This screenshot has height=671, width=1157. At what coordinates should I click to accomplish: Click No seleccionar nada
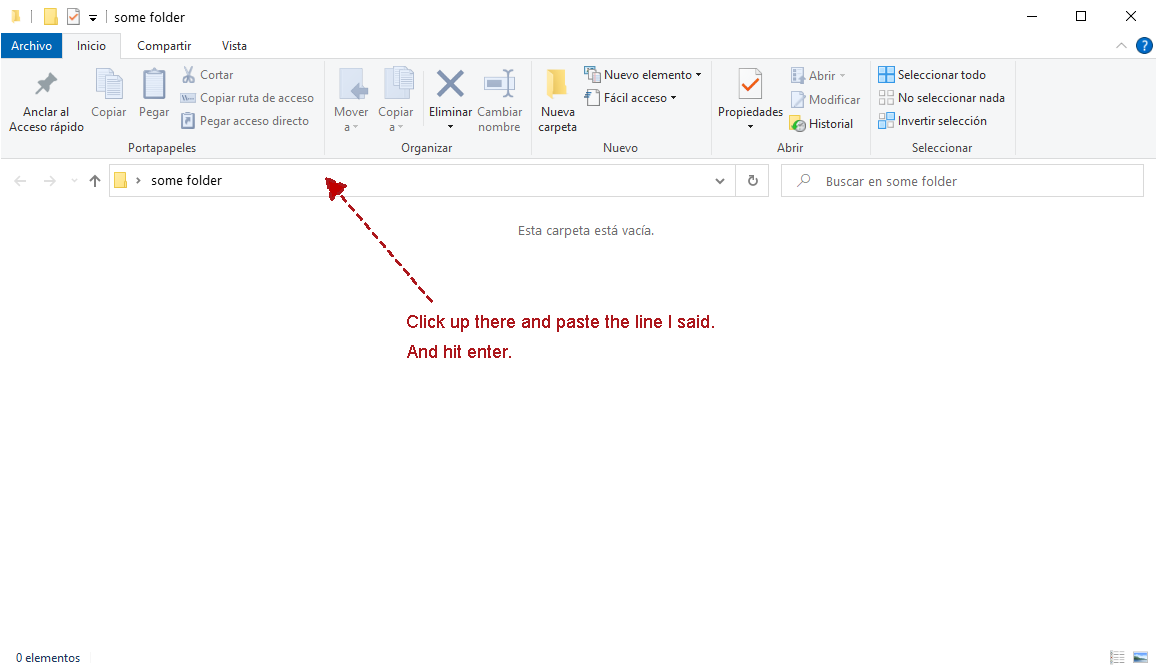pos(942,97)
